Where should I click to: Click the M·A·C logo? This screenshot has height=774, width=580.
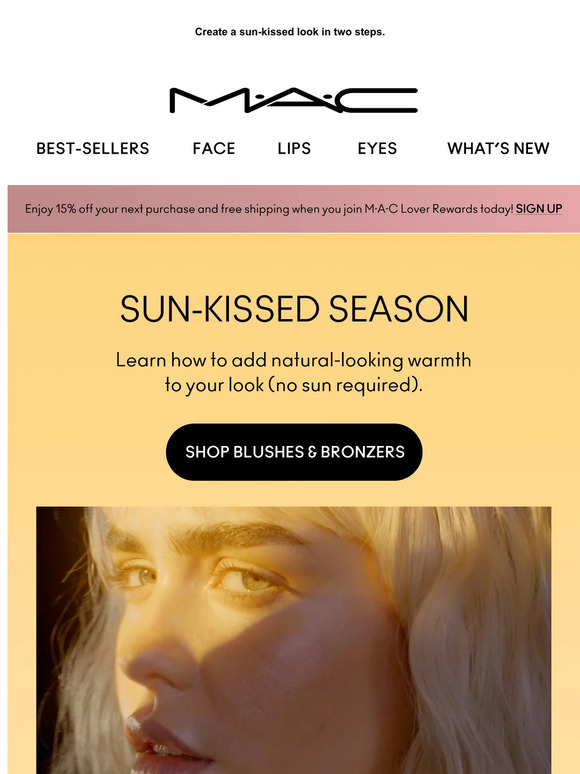(x=294, y=100)
